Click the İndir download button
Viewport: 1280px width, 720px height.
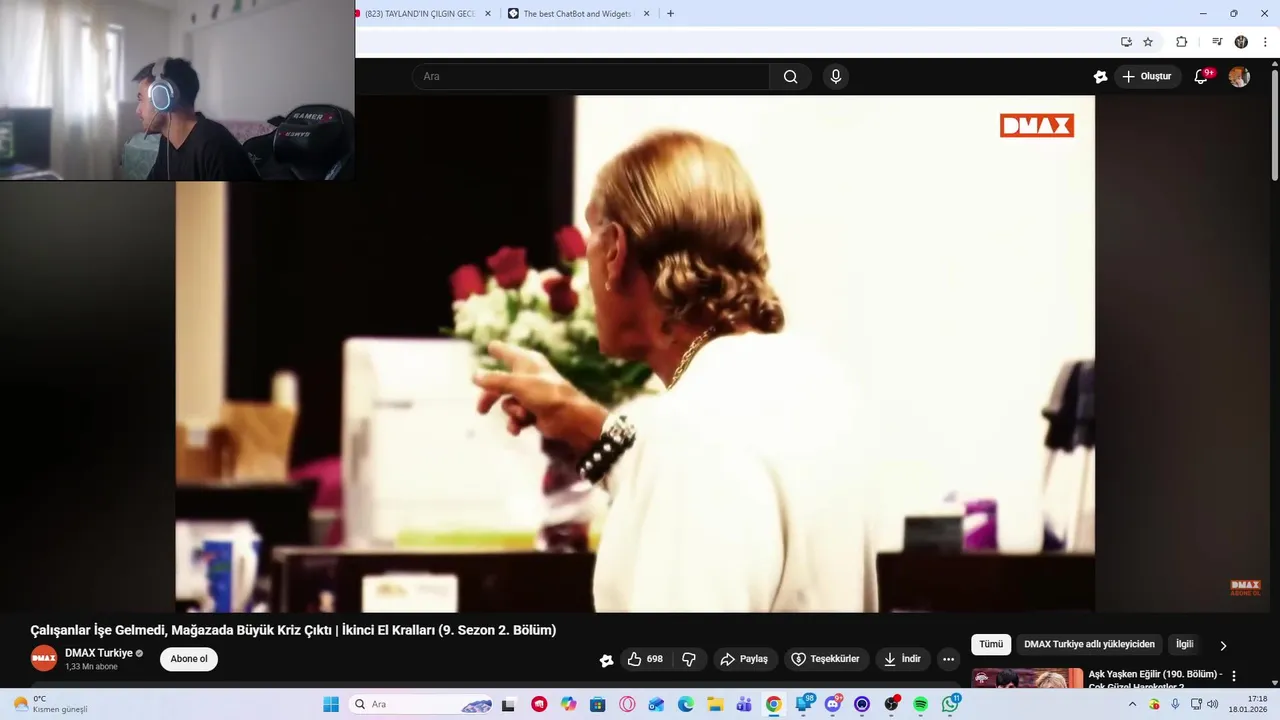(903, 659)
